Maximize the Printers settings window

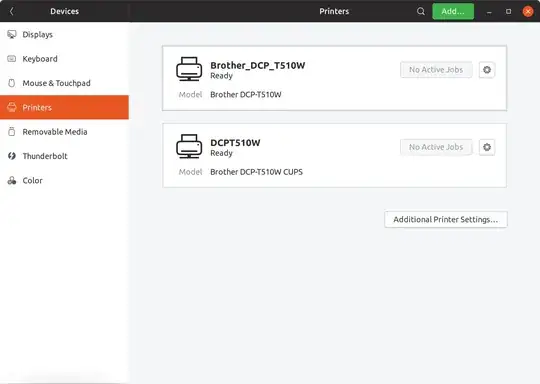508,11
